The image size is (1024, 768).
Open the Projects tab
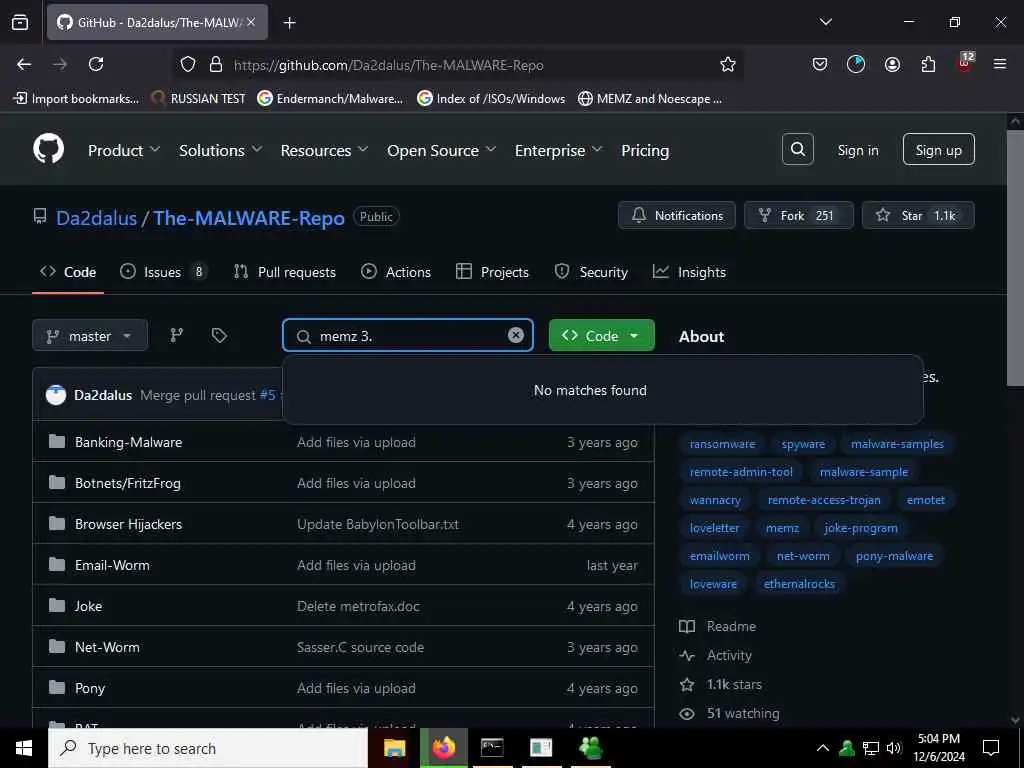[492, 272]
